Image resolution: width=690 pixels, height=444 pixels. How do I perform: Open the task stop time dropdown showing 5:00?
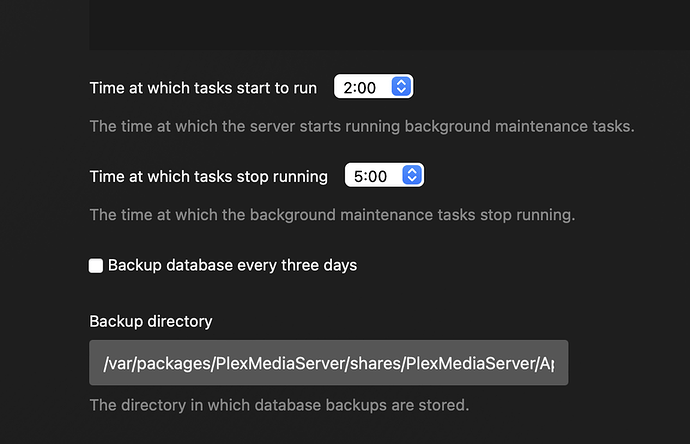click(x=384, y=176)
